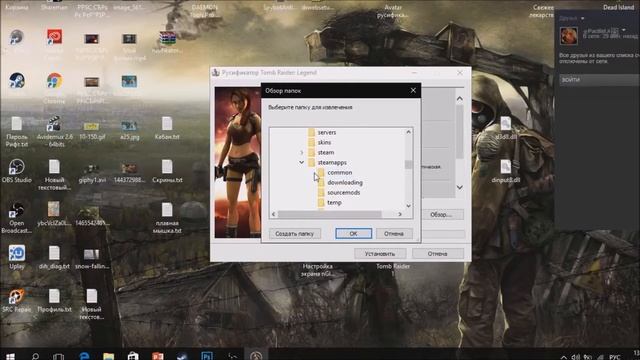Open Microsoft Store from the taskbar
The height and width of the screenshot is (360, 640).
(133, 356)
